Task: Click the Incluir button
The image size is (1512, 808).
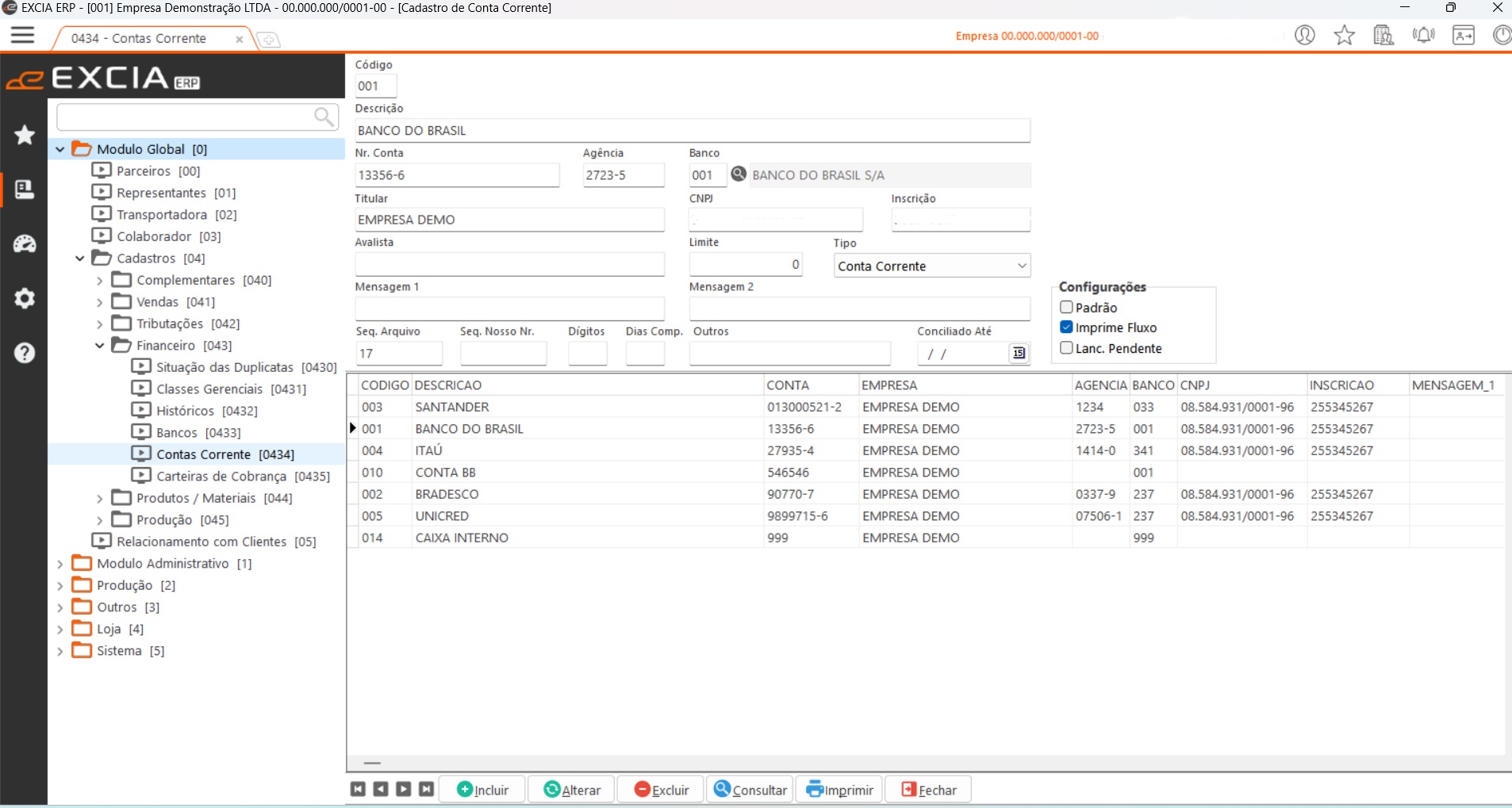Action: coord(483,790)
